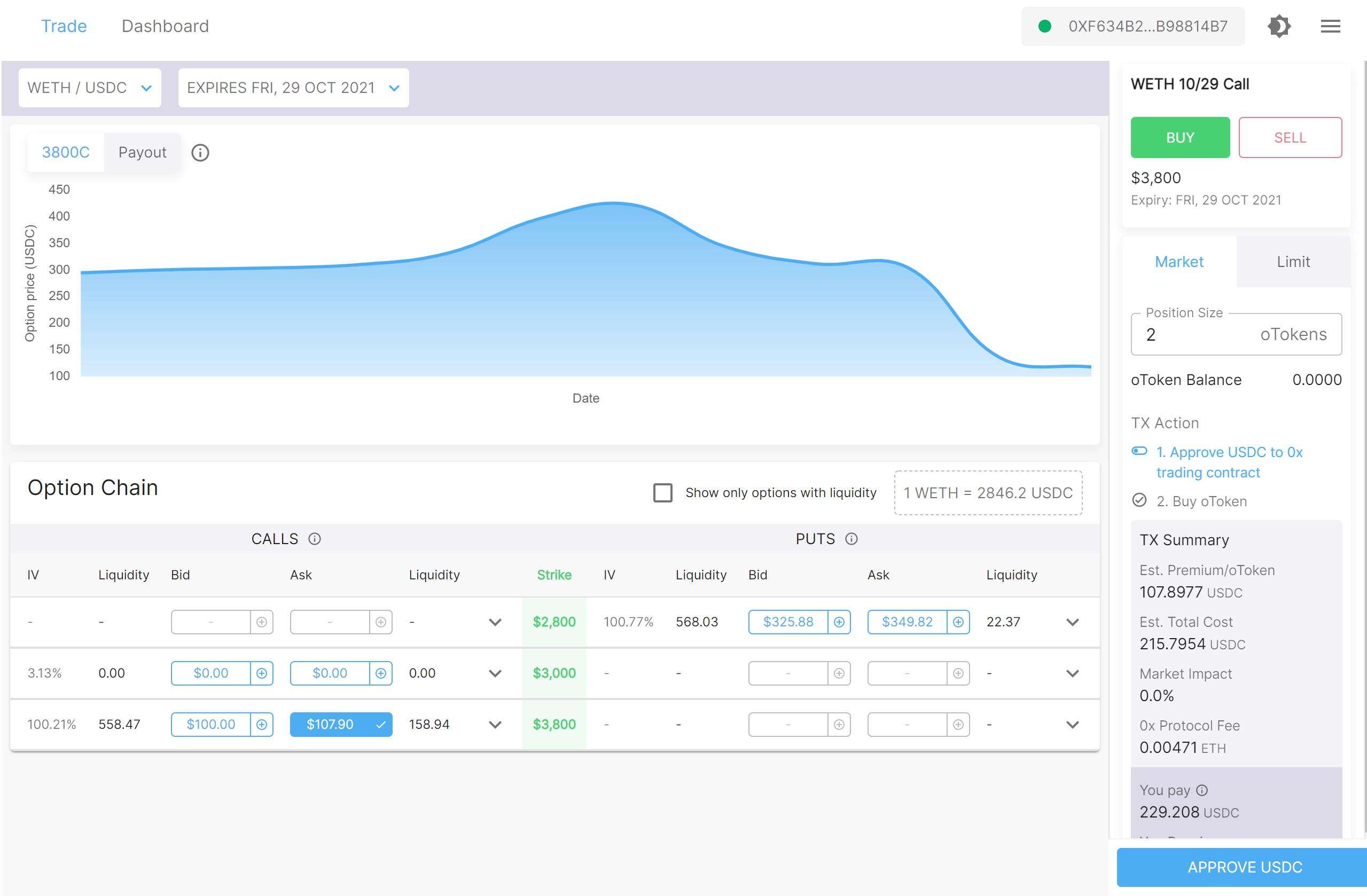Click the You pay info icon
1367x896 pixels.
(x=1201, y=790)
